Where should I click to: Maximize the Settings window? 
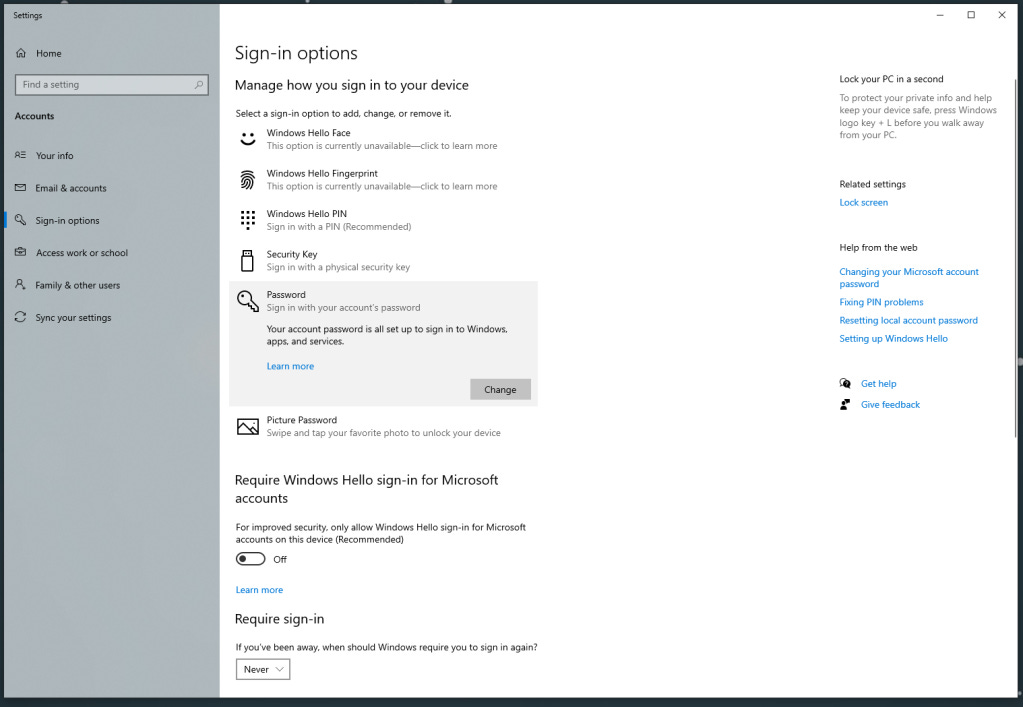click(971, 15)
